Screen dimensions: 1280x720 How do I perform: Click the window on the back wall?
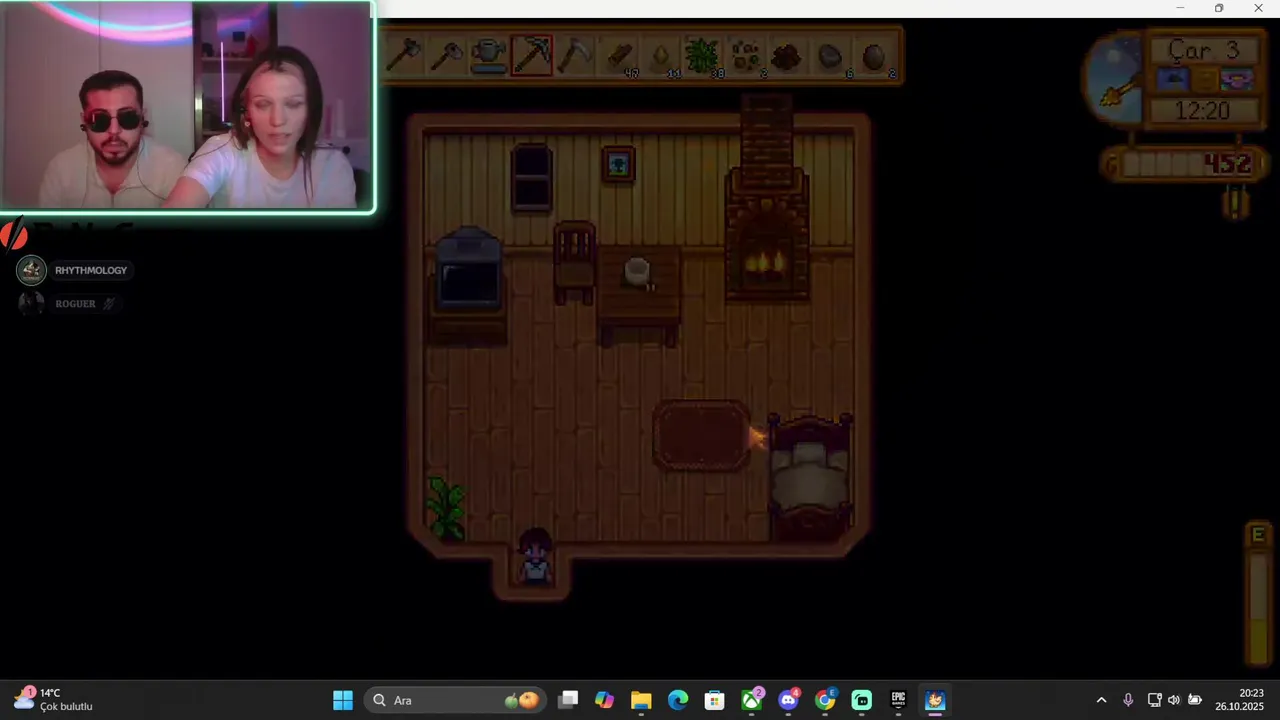click(531, 178)
